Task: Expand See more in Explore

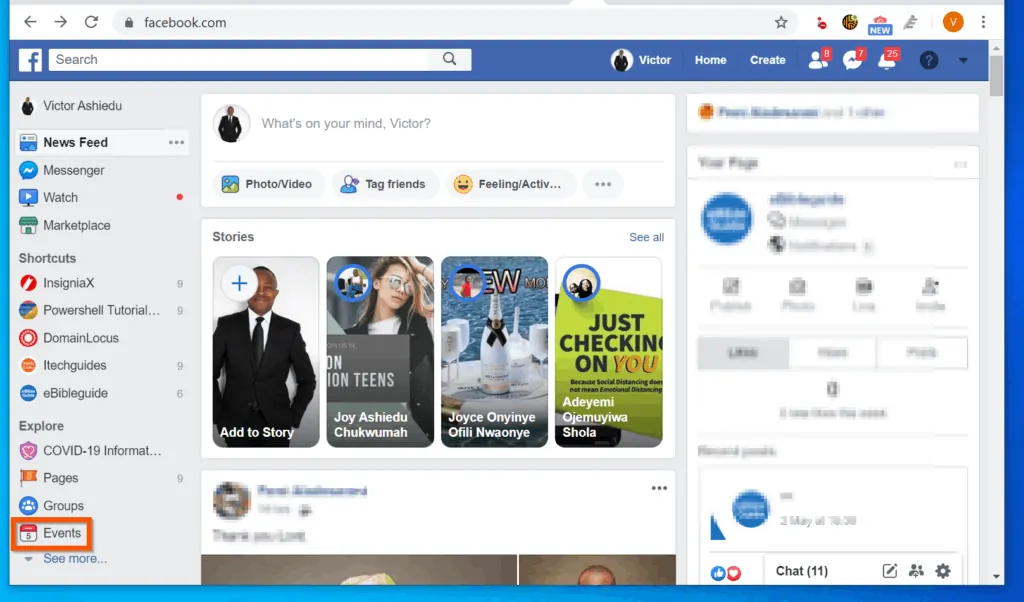Action: (x=74, y=559)
